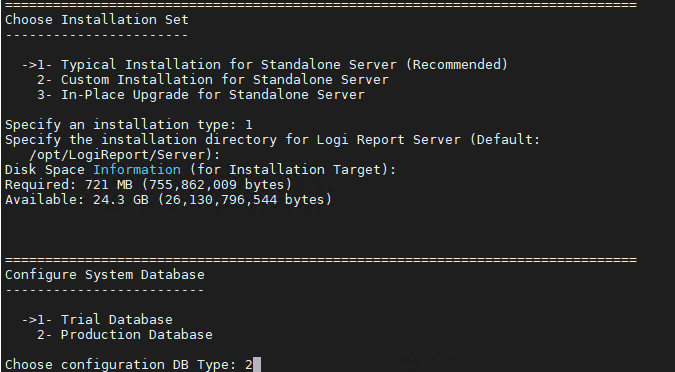This screenshot has width=675, height=372.
Task: Click the 'Choose configuration DB Type' prompt
Action: tap(129, 365)
